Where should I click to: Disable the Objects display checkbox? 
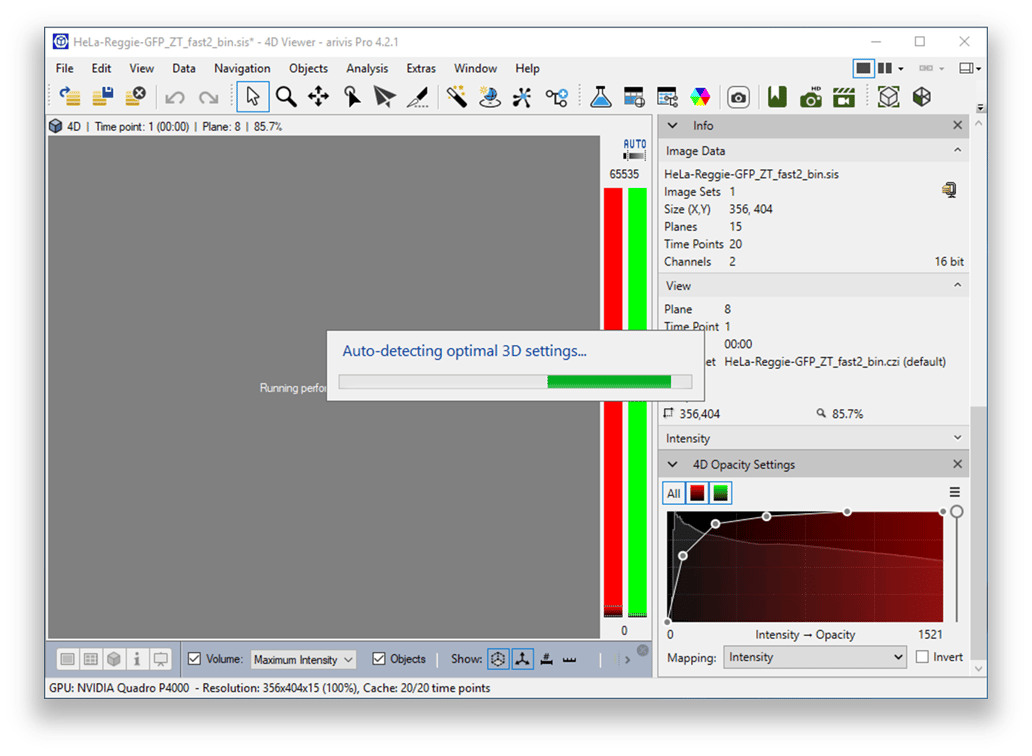click(378, 659)
